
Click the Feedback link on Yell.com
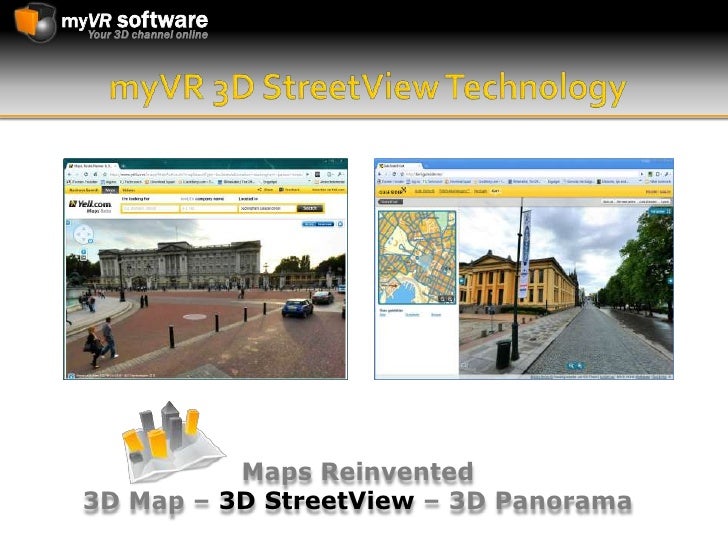[289, 190]
